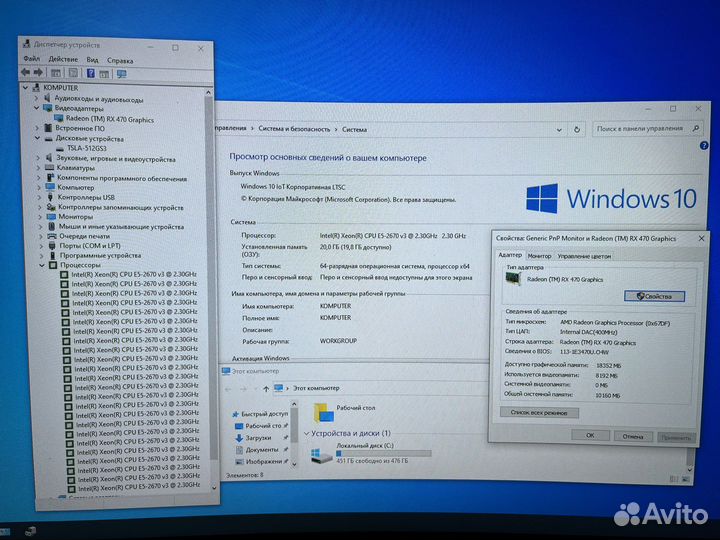Click the forward arrow in Device Manager toolbar
Screen dimensions: 720x540
click(x=39, y=72)
